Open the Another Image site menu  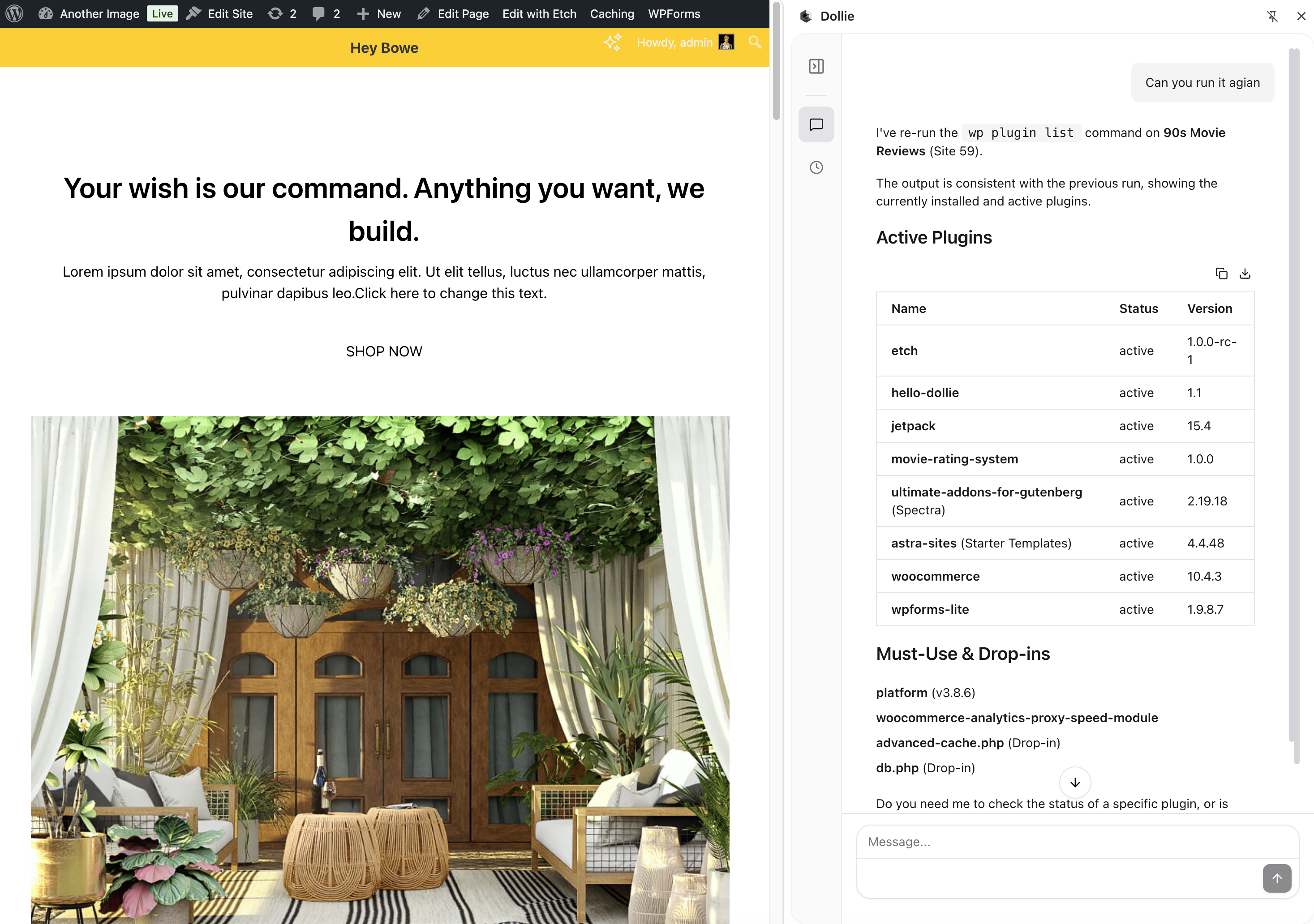[99, 14]
